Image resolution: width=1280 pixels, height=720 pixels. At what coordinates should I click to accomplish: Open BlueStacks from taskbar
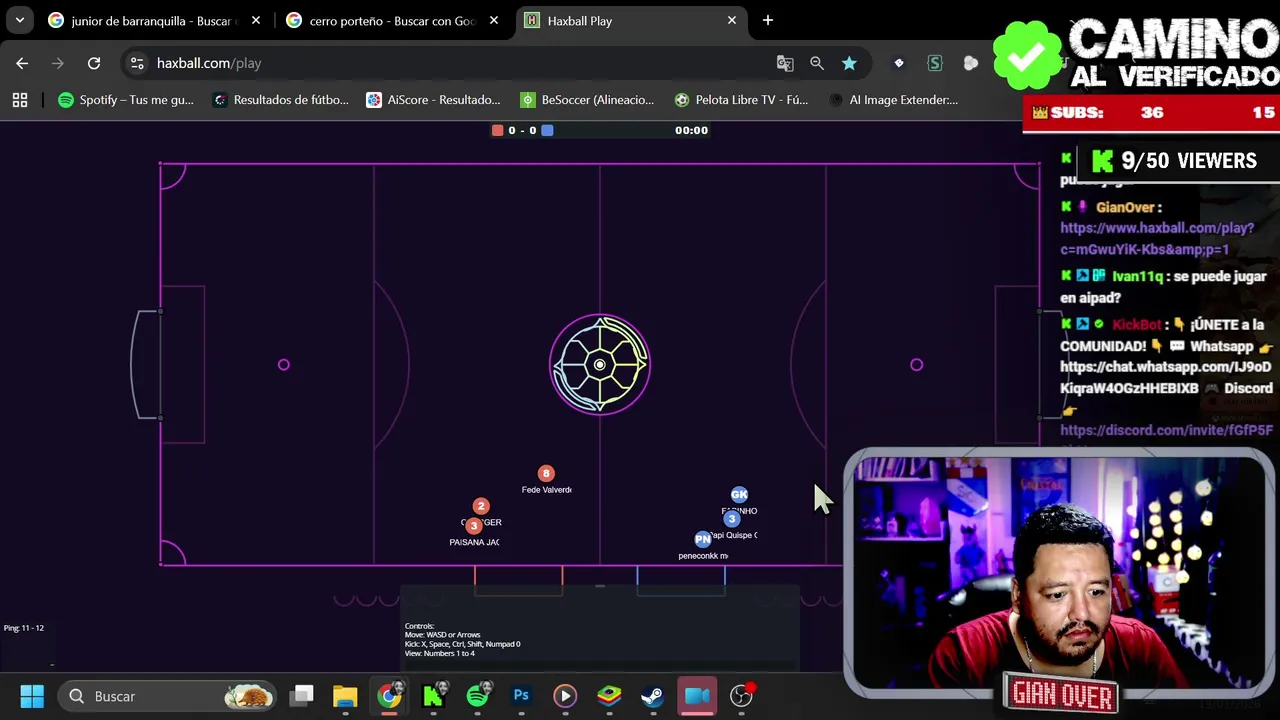pyautogui.click(x=609, y=696)
